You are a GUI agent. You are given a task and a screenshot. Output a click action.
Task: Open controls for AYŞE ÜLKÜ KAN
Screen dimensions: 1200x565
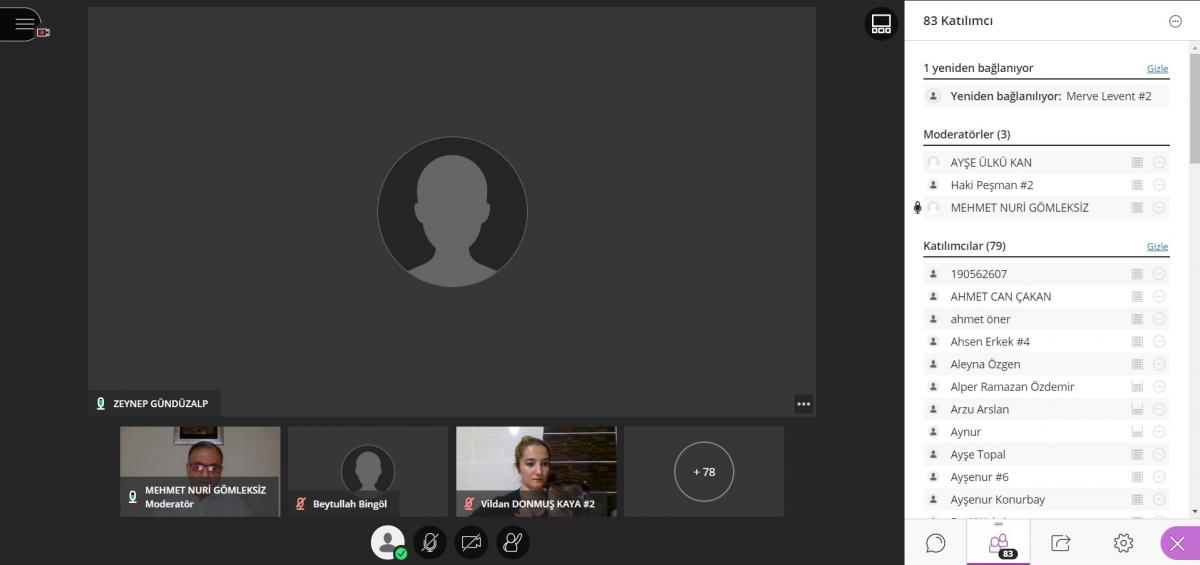pyautogui.click(x=1159, y=162)
